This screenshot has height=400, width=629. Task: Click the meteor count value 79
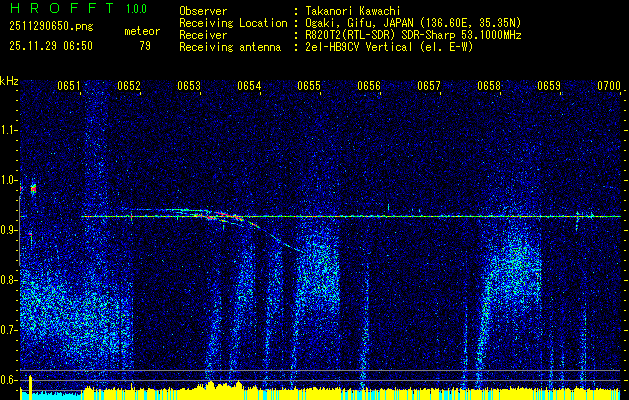click(145, 45)
